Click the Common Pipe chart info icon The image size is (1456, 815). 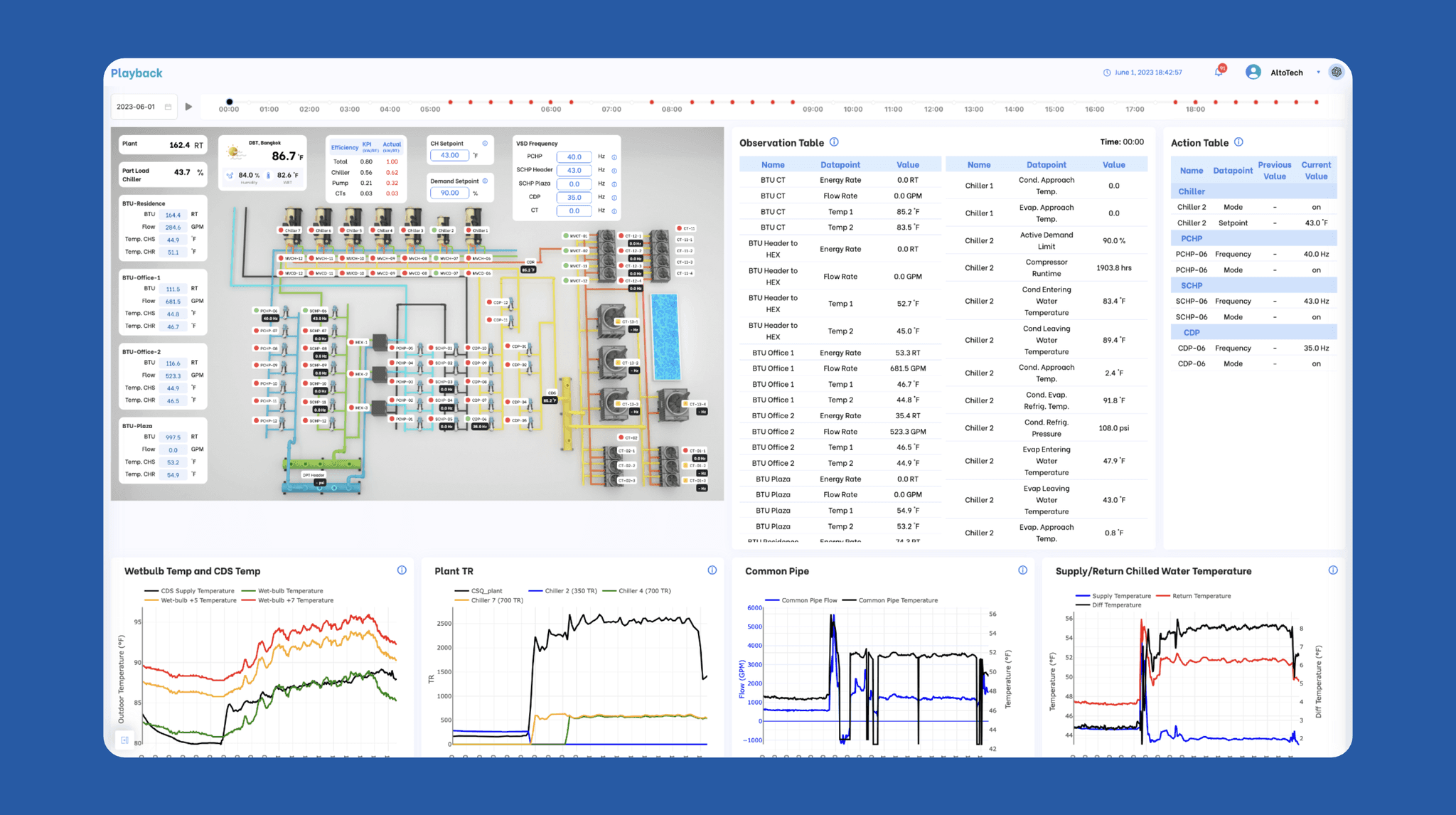pos(1022,570)
